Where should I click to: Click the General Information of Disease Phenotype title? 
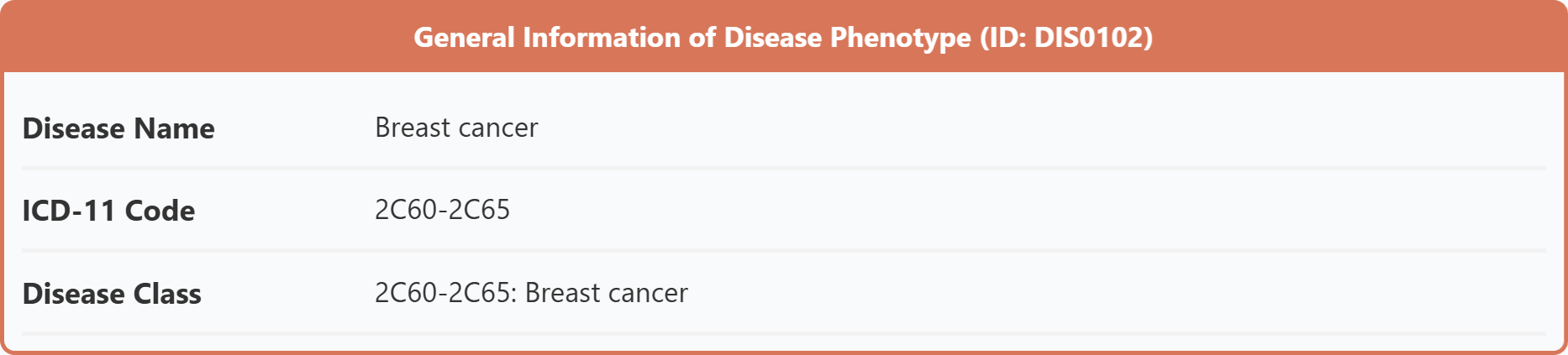[x=783, y=38]
